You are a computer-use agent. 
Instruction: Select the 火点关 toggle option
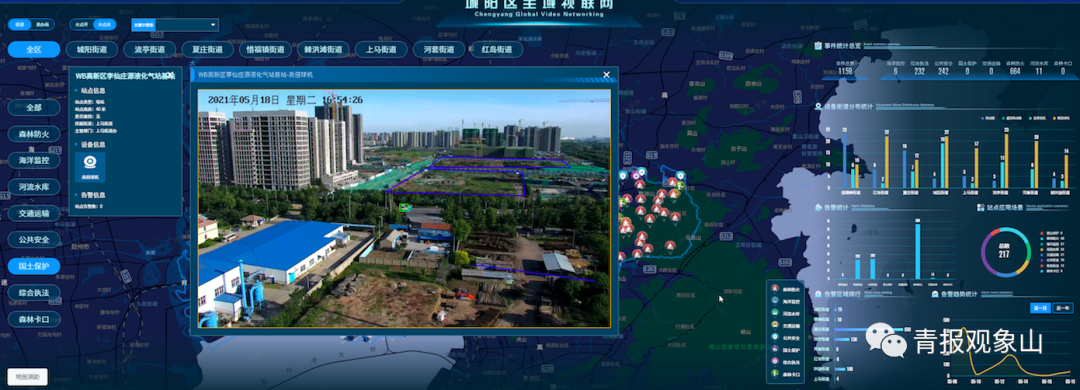[104, 25]
